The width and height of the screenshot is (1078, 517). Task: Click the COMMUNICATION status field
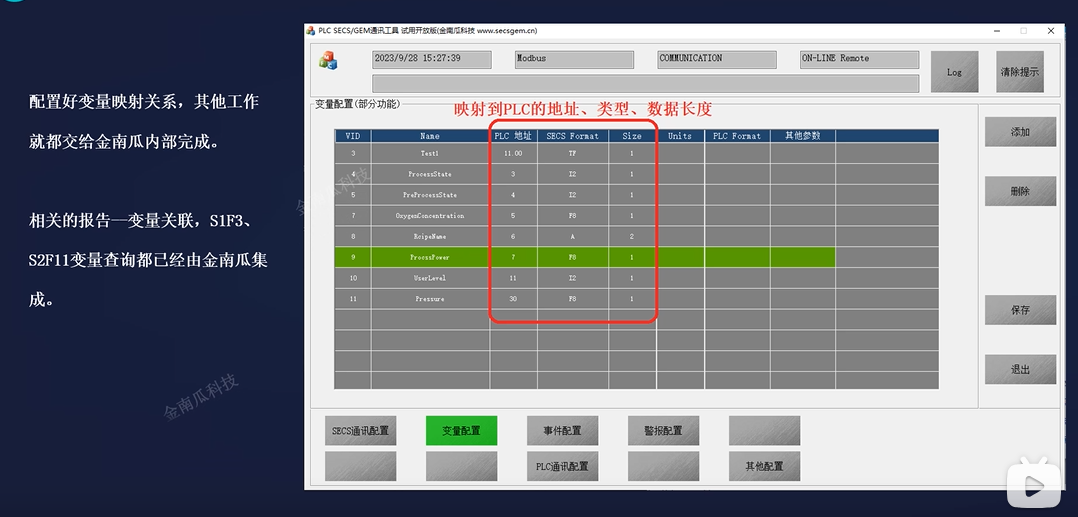(x=717, y=59)
